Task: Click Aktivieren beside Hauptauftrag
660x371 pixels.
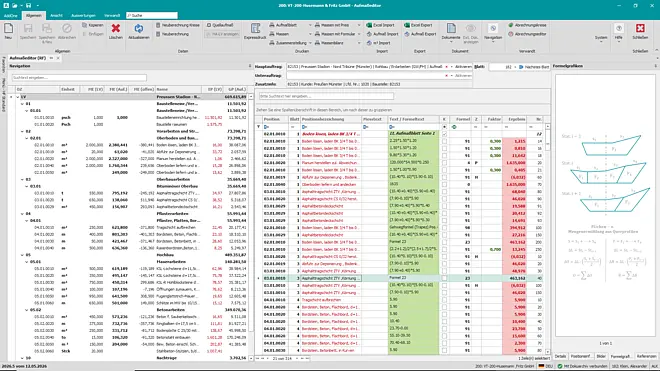Action: [463, 67]
